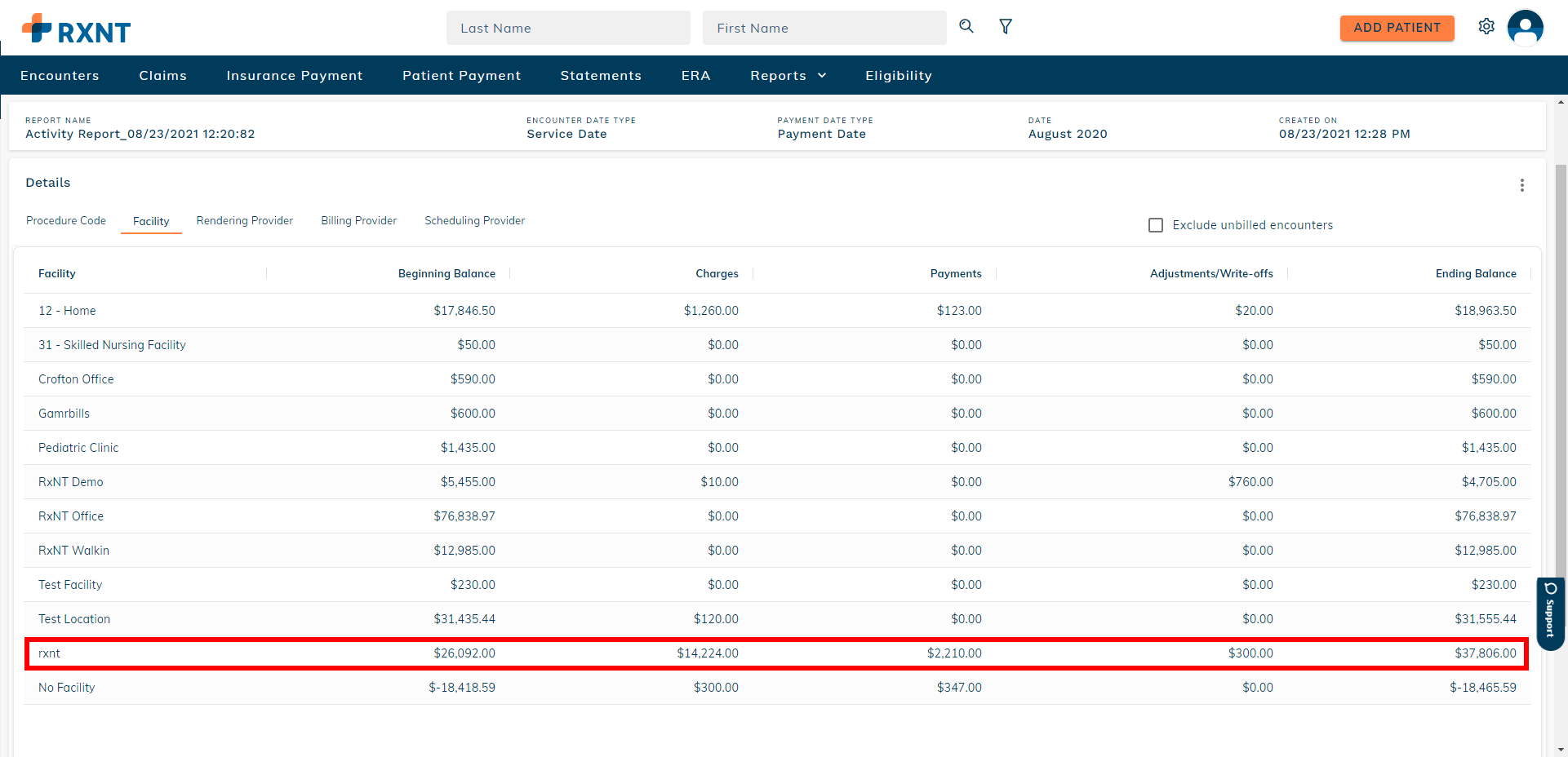1568x757 pixels.
Task: Sort by Beginning Balance column header
Action: [446, 273]
